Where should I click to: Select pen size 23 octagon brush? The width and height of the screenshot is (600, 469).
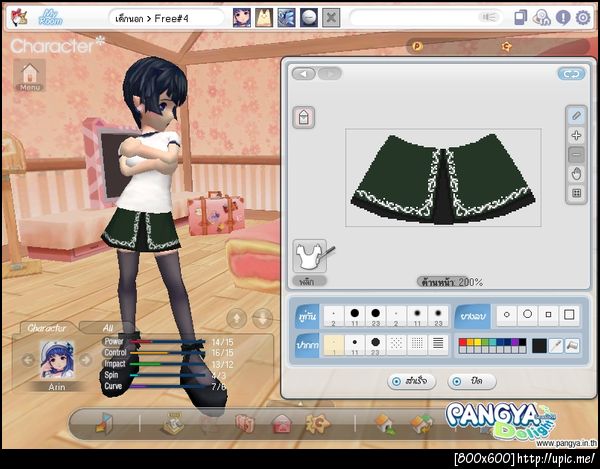coord(376,345)
